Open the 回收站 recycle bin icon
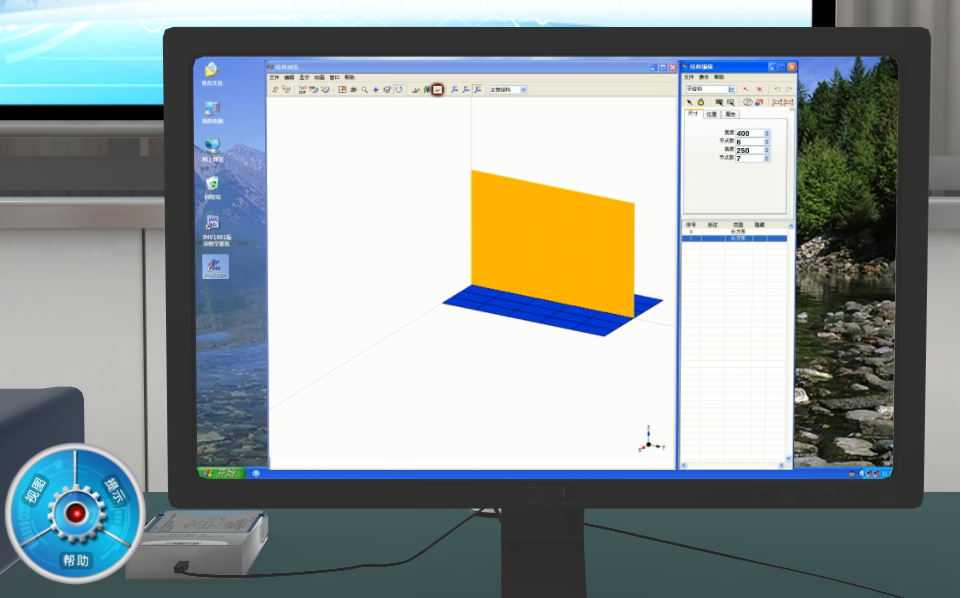This screenshot has width=961, height=598. point(212,187)
